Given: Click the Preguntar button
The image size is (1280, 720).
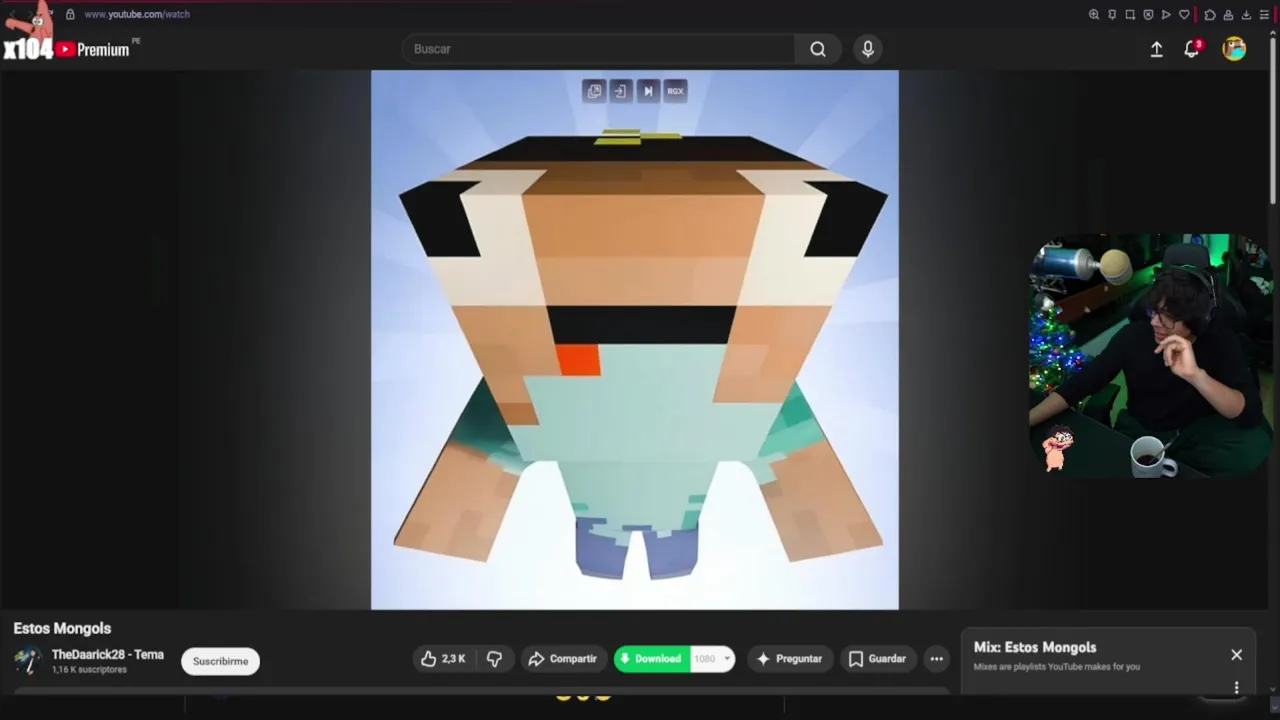Looking at the screenshot, I should [790, 659].
